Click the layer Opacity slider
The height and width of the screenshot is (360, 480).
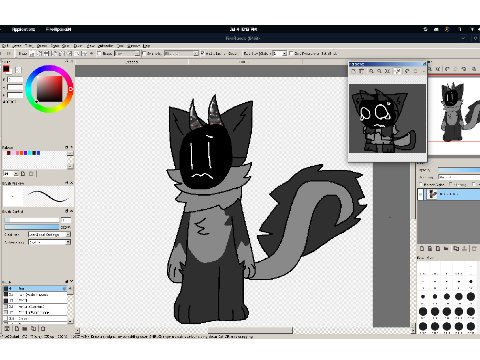click(x=459, y=170)
